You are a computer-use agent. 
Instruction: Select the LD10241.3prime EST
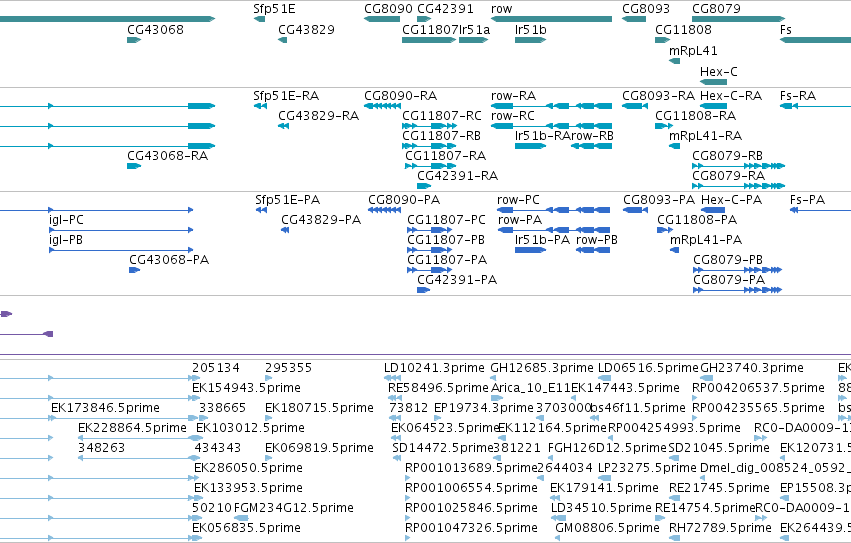click(392, 378)
